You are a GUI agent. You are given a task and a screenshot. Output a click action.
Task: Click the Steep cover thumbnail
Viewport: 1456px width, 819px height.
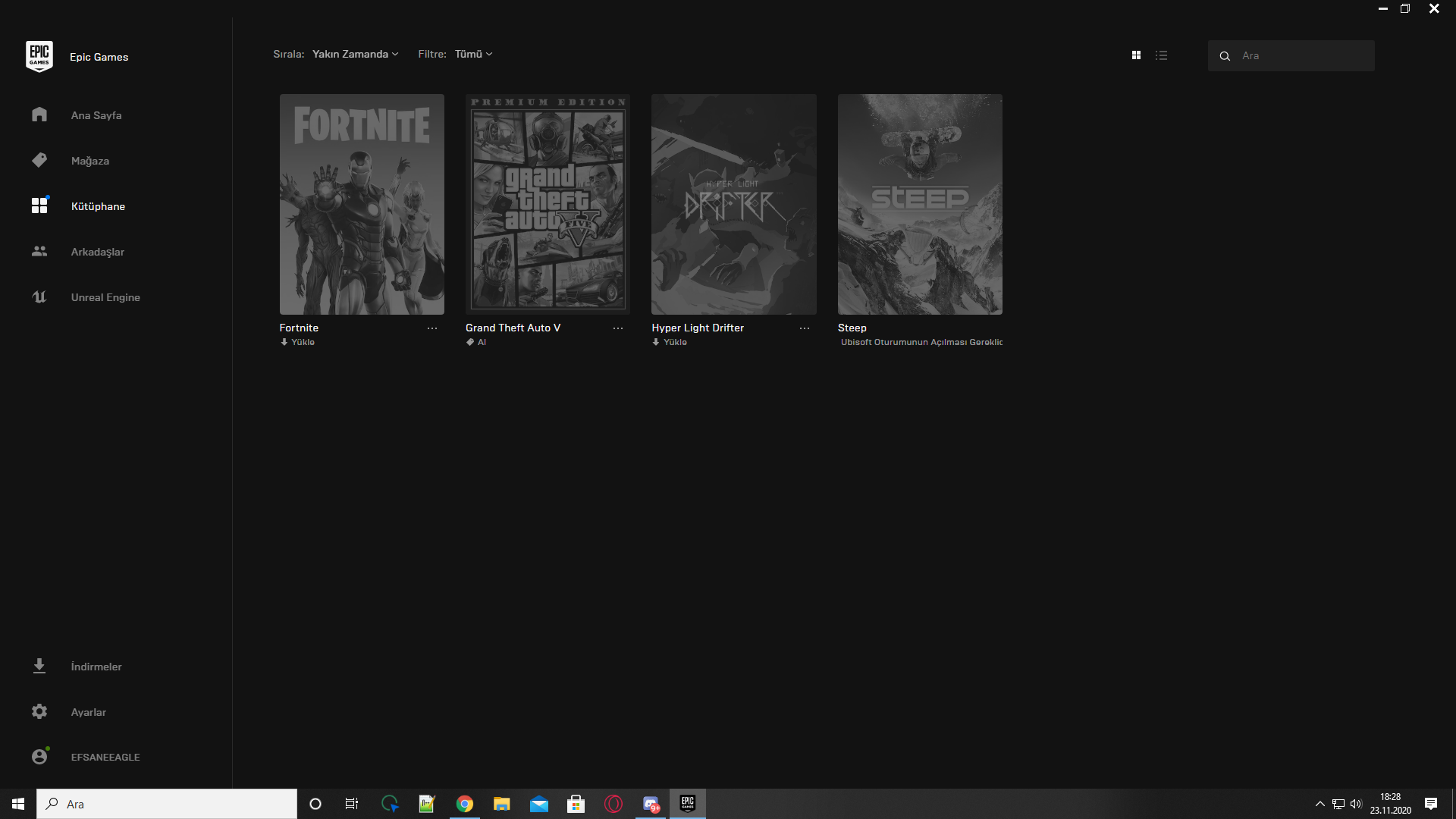920,204
